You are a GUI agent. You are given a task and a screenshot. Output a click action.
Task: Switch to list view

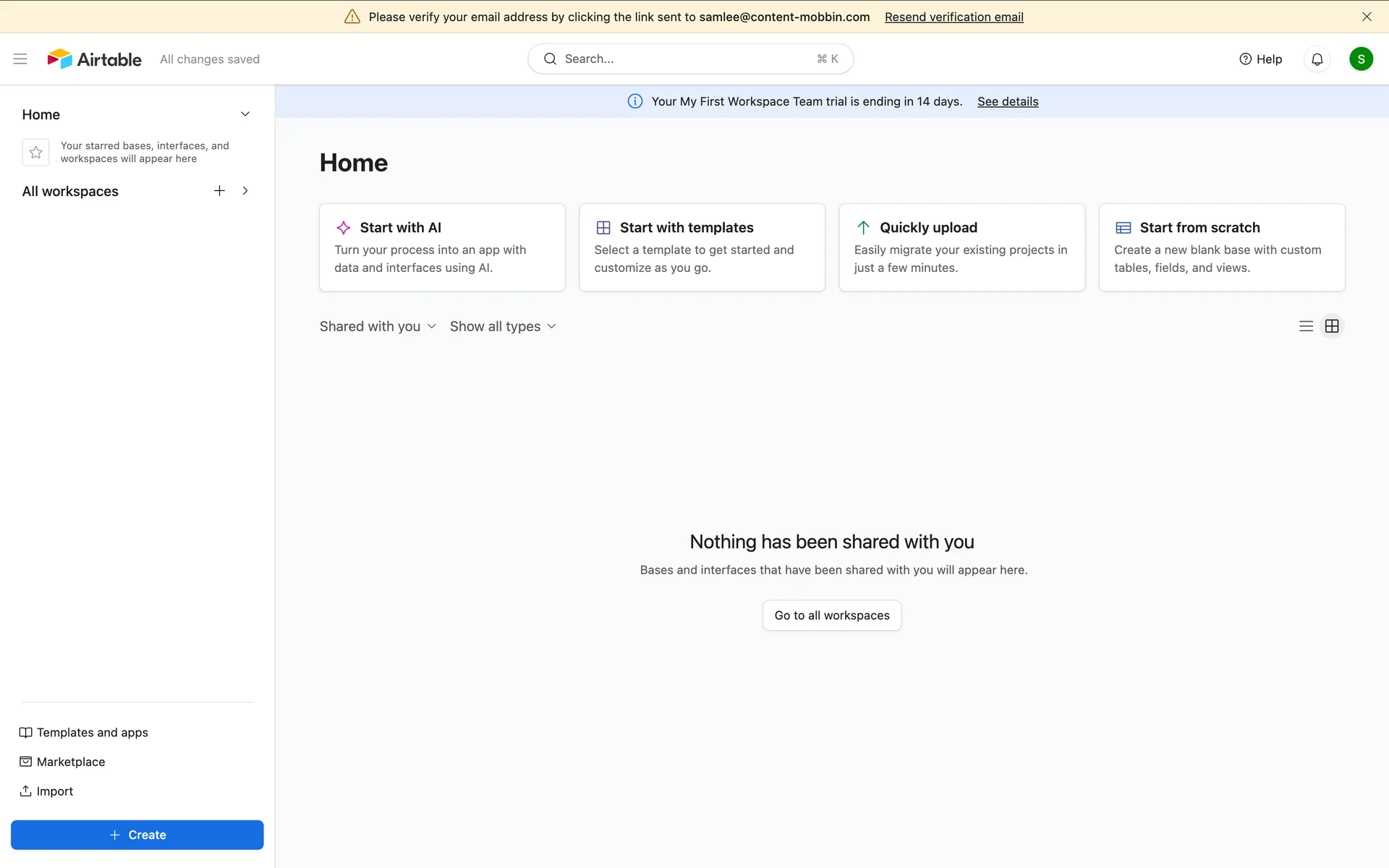pyautogui.click(x=1306, y=326)
